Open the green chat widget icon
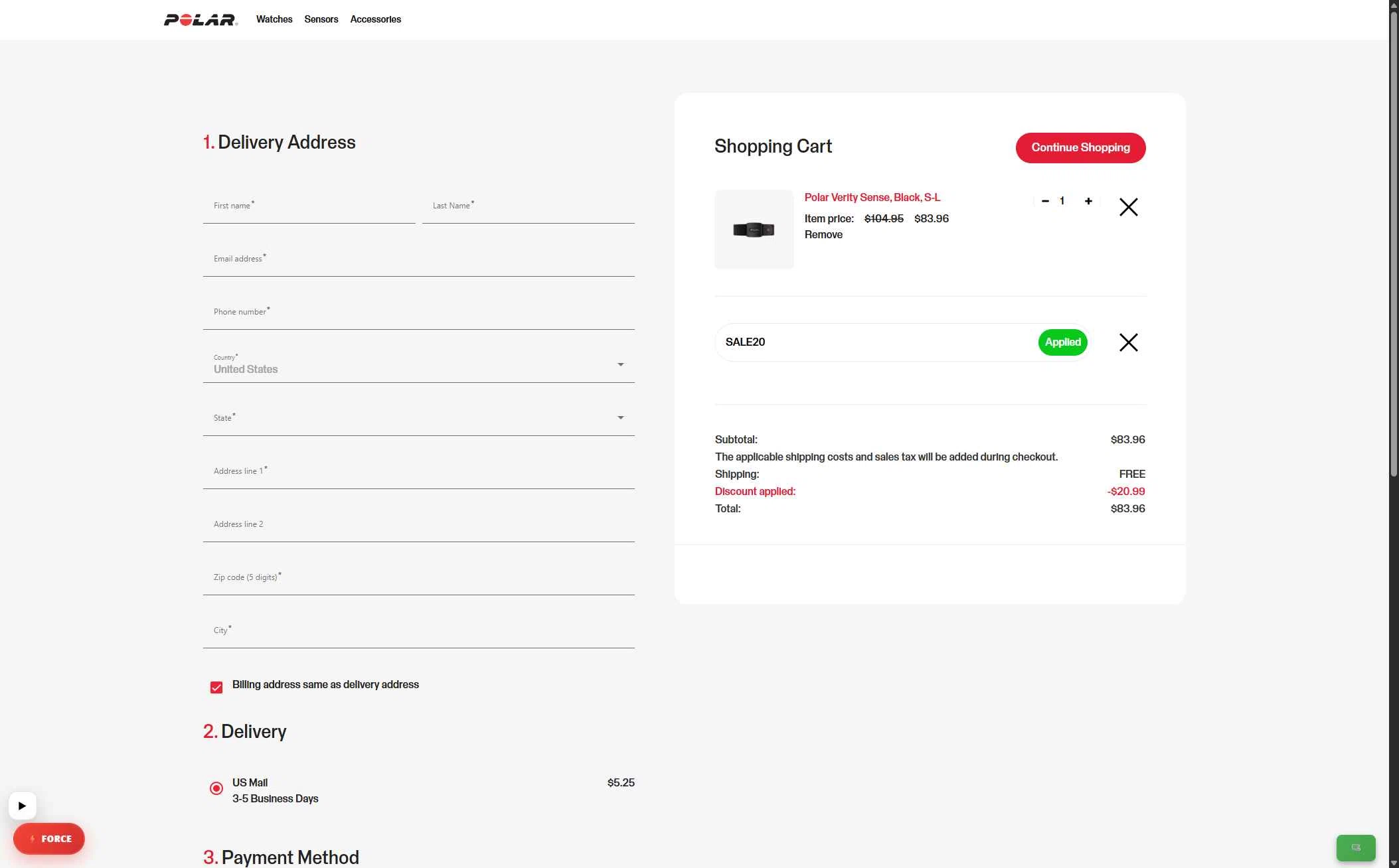Screen dimensions: 1399x868 coord(1356,847)
